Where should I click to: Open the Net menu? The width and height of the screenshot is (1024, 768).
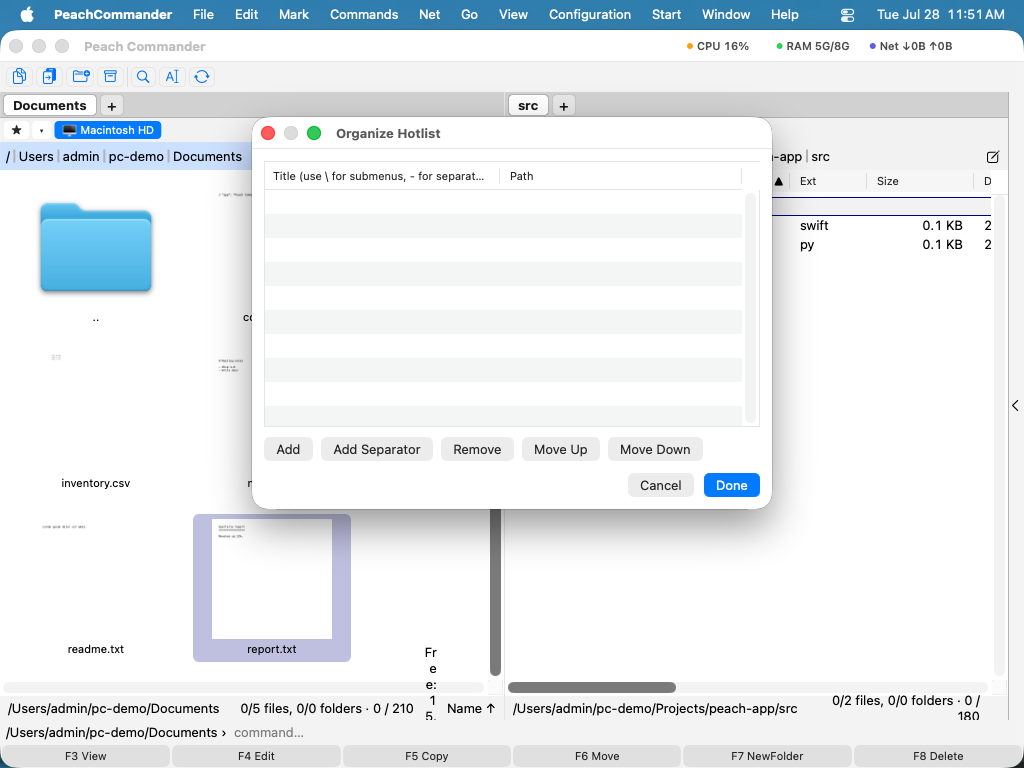pos(430,14)
